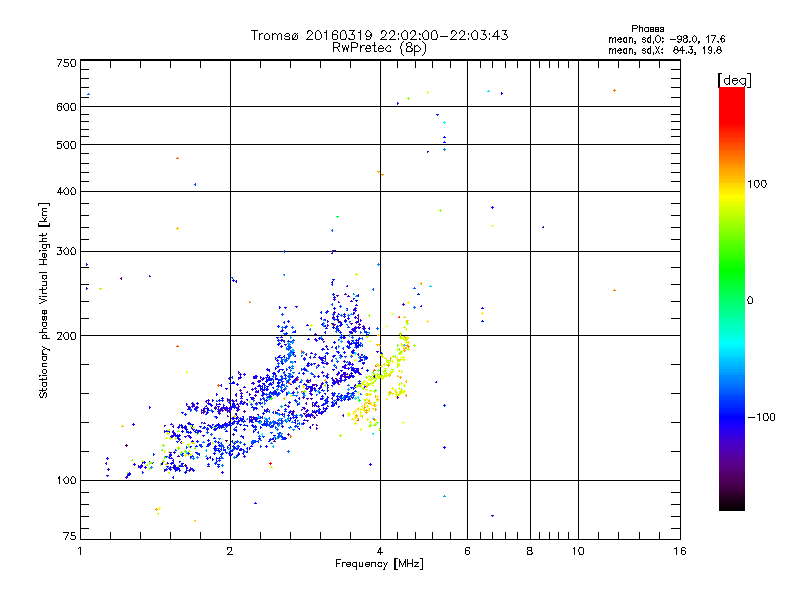Screen dimensions: 800x600
Task: Click the colorbar tick label '100'
Action: pos(757,184)
